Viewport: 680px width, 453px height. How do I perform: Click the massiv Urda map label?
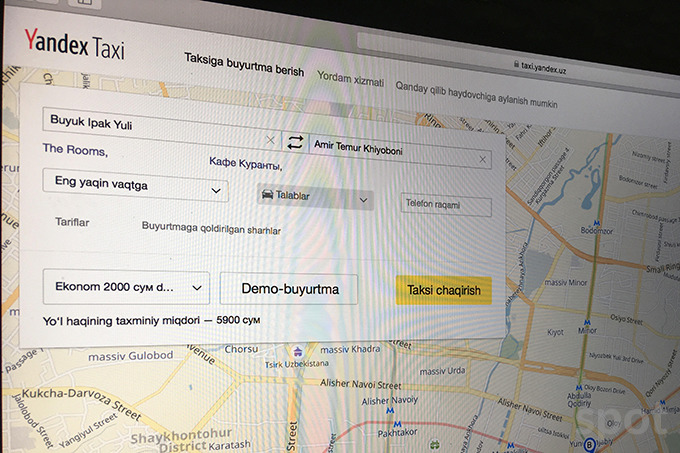coord(442,371)
